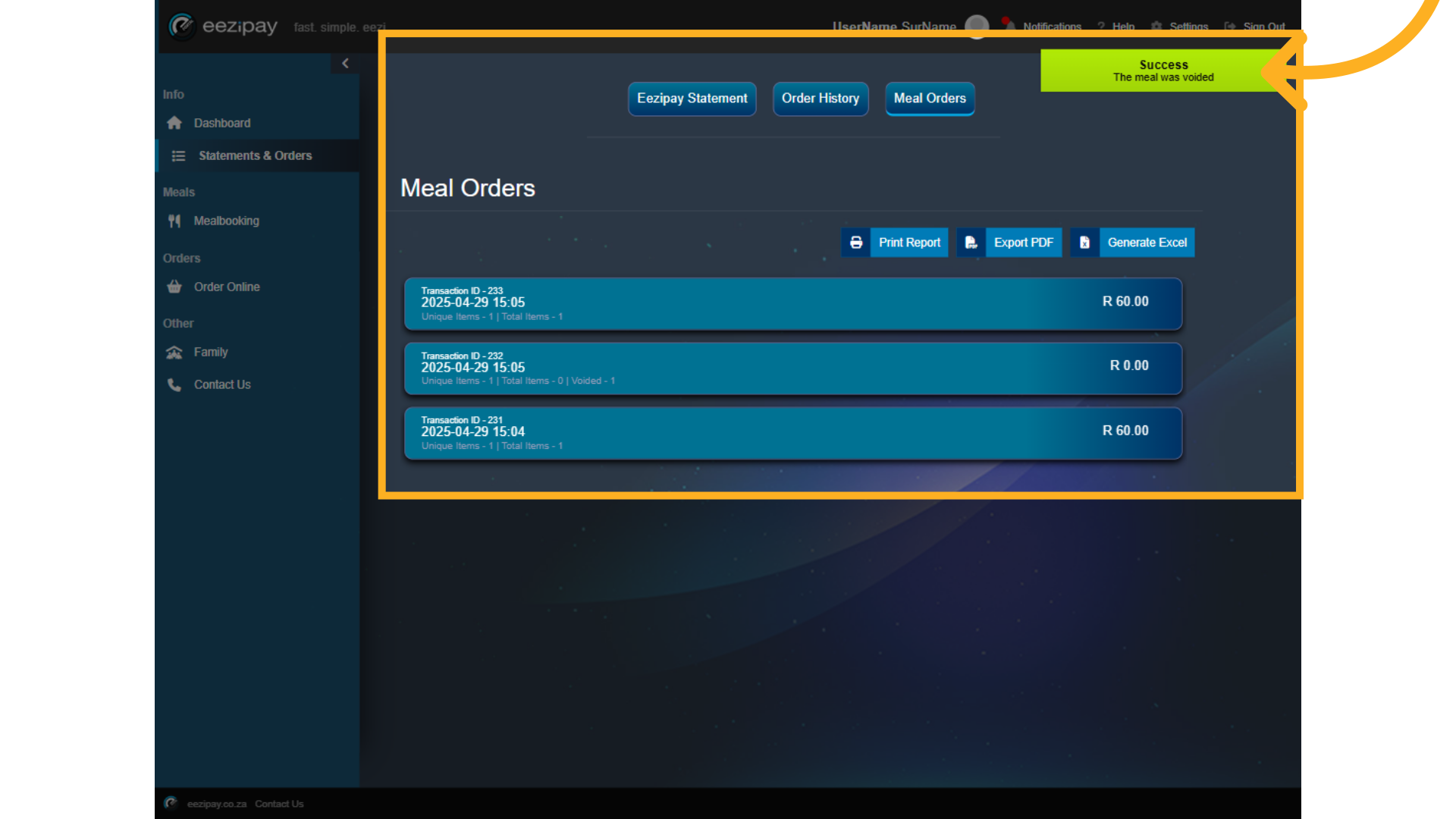Click the Sign Out link

[x=1263, y=27]
